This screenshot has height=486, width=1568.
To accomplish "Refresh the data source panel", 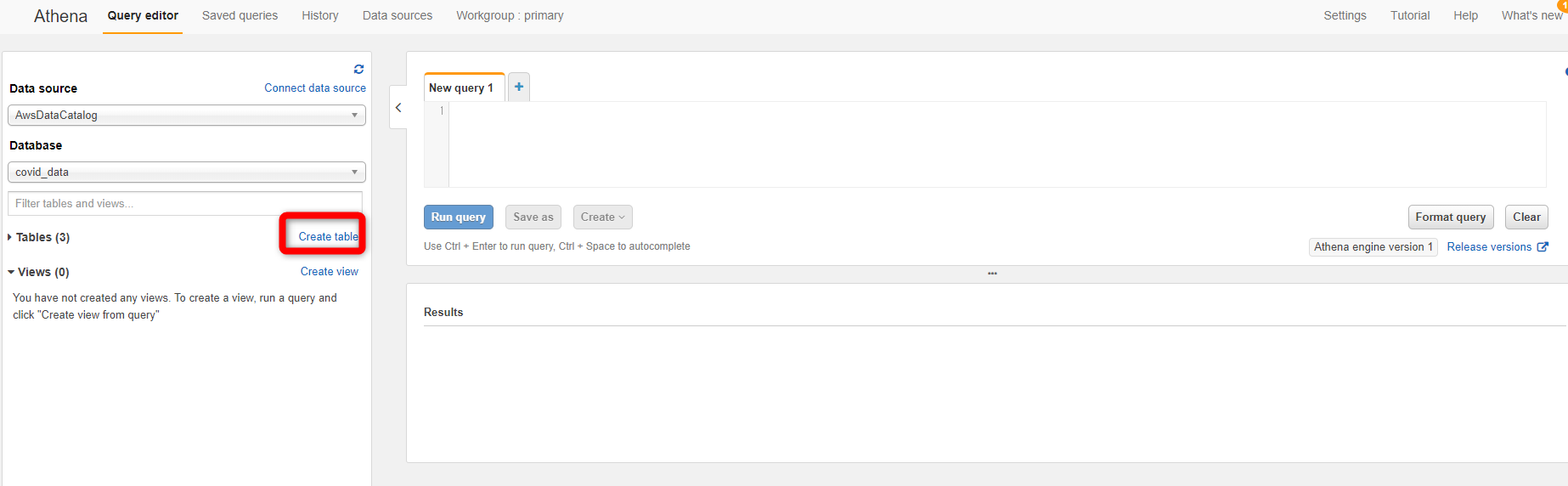I will point(358,69).
